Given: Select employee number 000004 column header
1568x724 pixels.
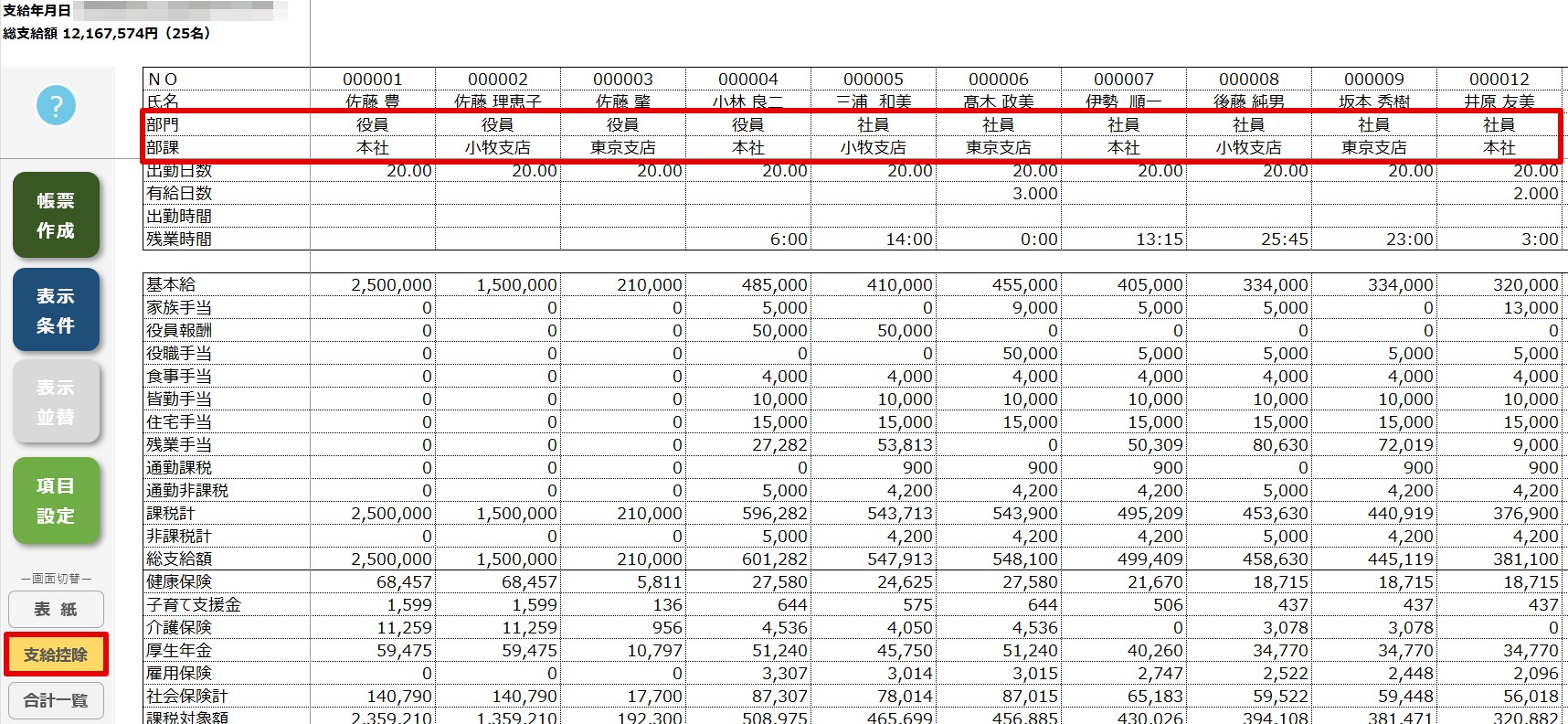Looking at the screenshot, I should (x=748, y=80).
